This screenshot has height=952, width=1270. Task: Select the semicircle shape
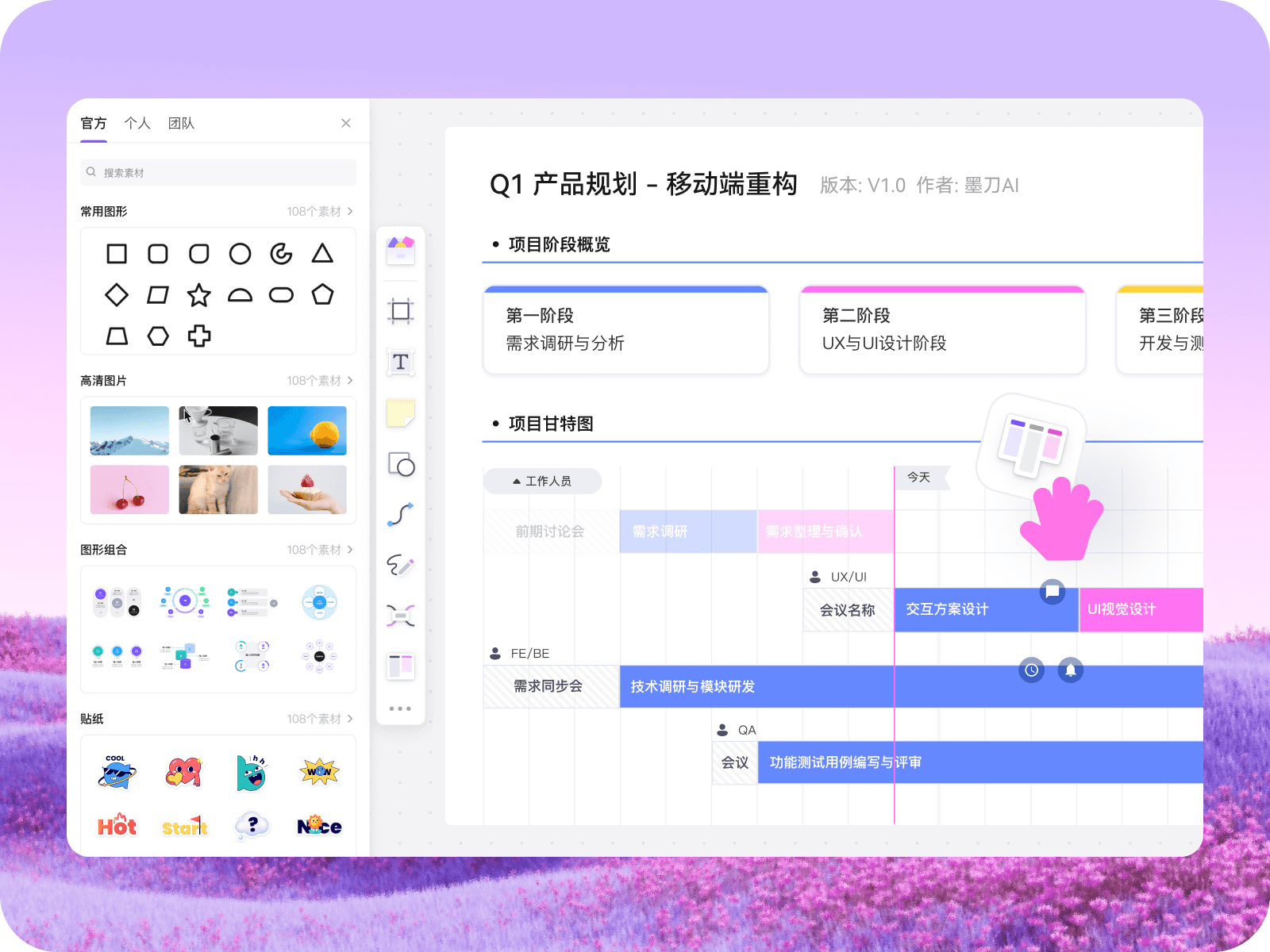pos(240,295)
